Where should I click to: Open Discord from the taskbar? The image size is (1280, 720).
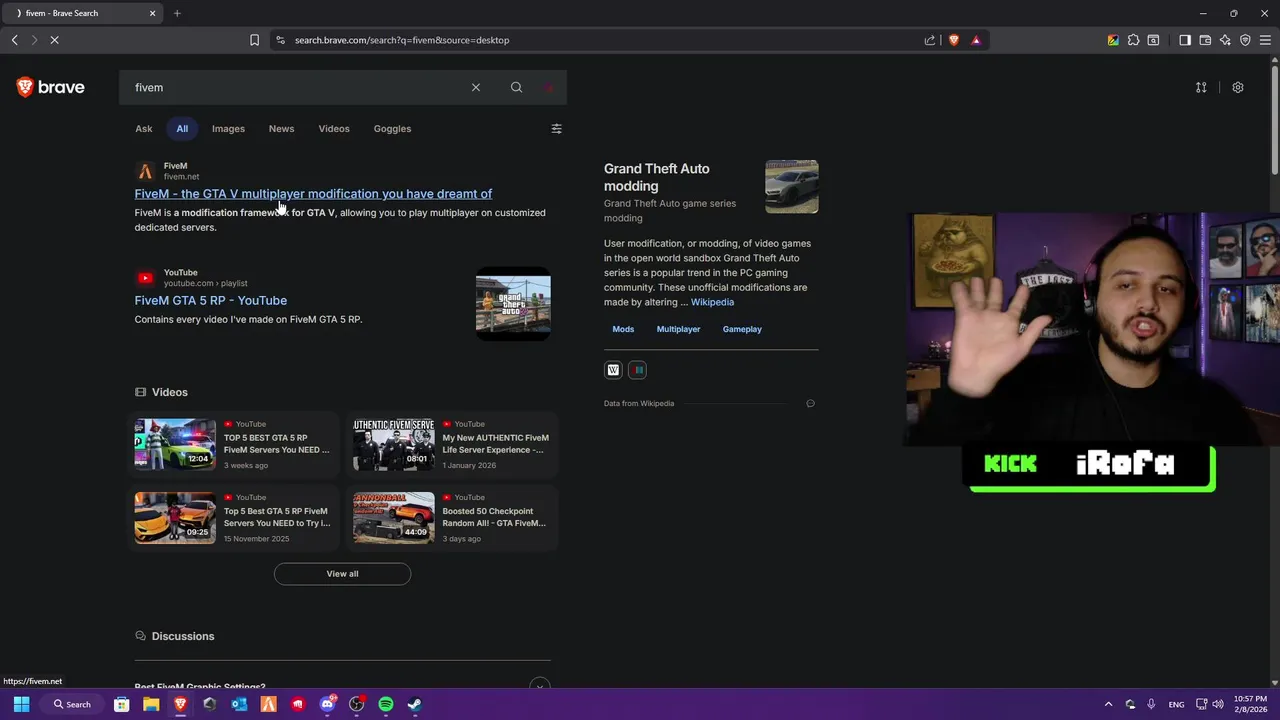click(x=327, y=704)
